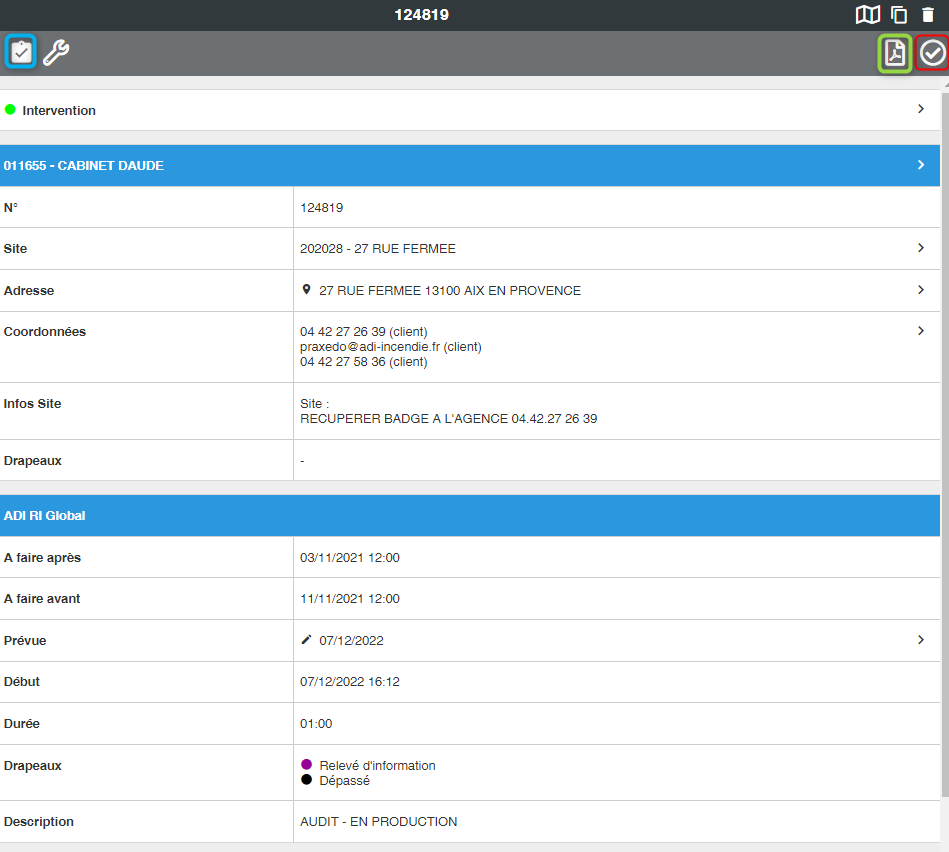
Task: Open the map view icon
Action: (867, 15)
